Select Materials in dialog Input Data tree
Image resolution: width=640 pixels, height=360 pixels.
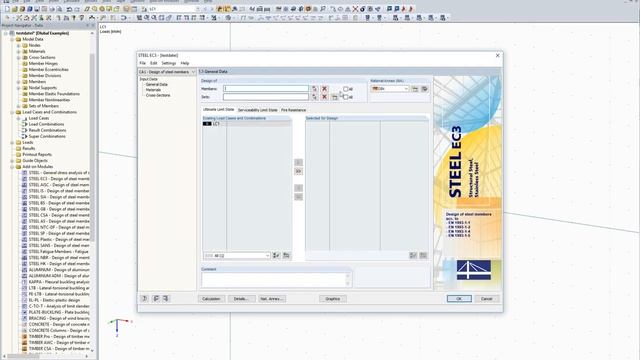tap(153, 90)
